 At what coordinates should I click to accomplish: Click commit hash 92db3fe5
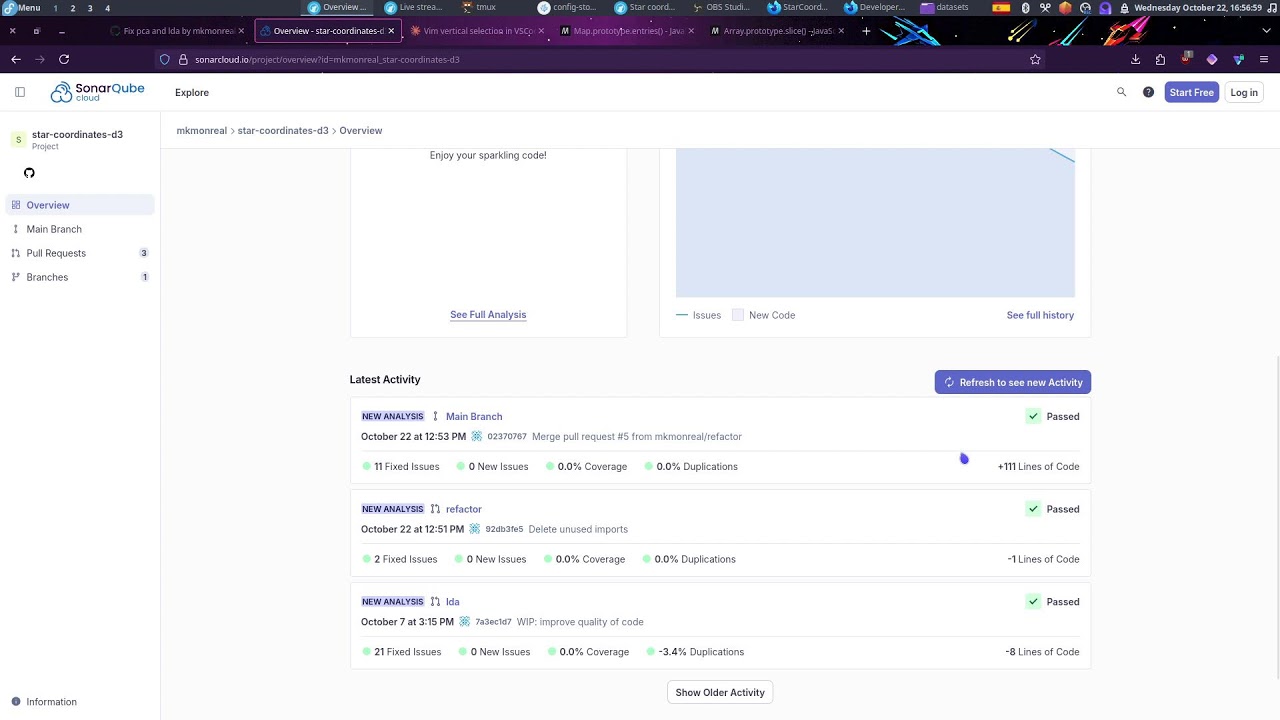coord(504,529)
